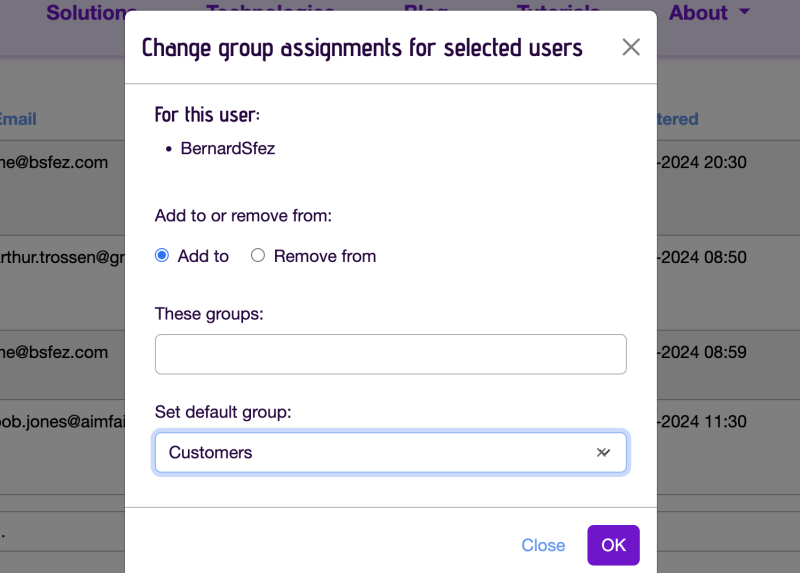The height and width of the screenshot is (573, 800).
Task: Clear the Customers default group selection
Action: tap(603, 453)
